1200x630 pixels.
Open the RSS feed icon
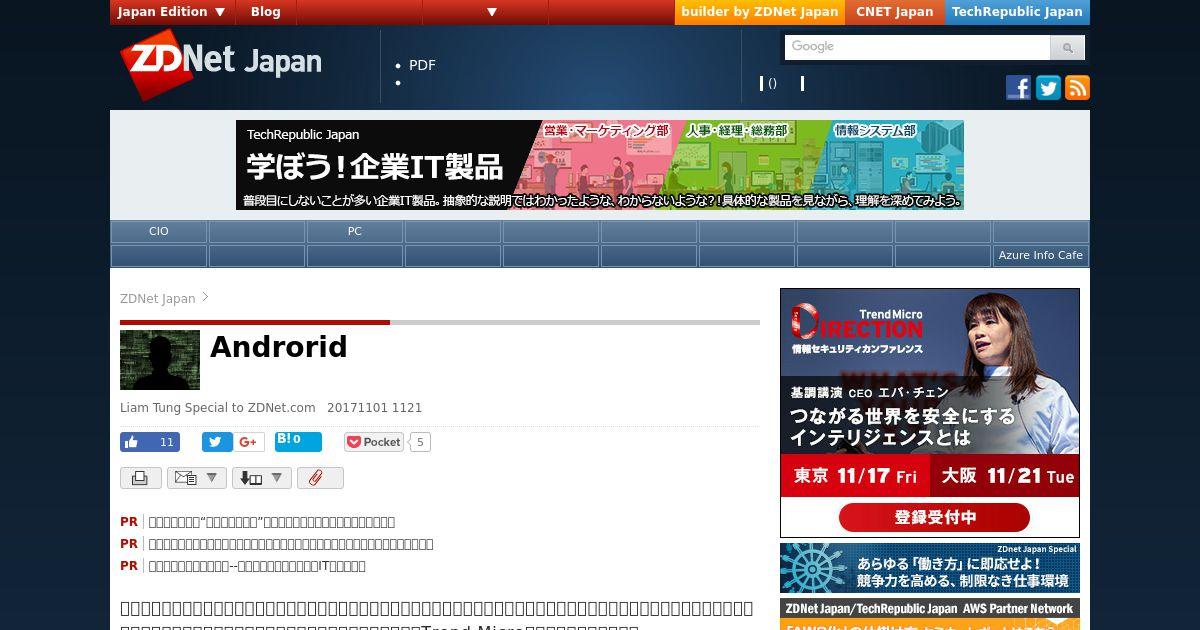pyautogui.click(x=1077, y=88)
